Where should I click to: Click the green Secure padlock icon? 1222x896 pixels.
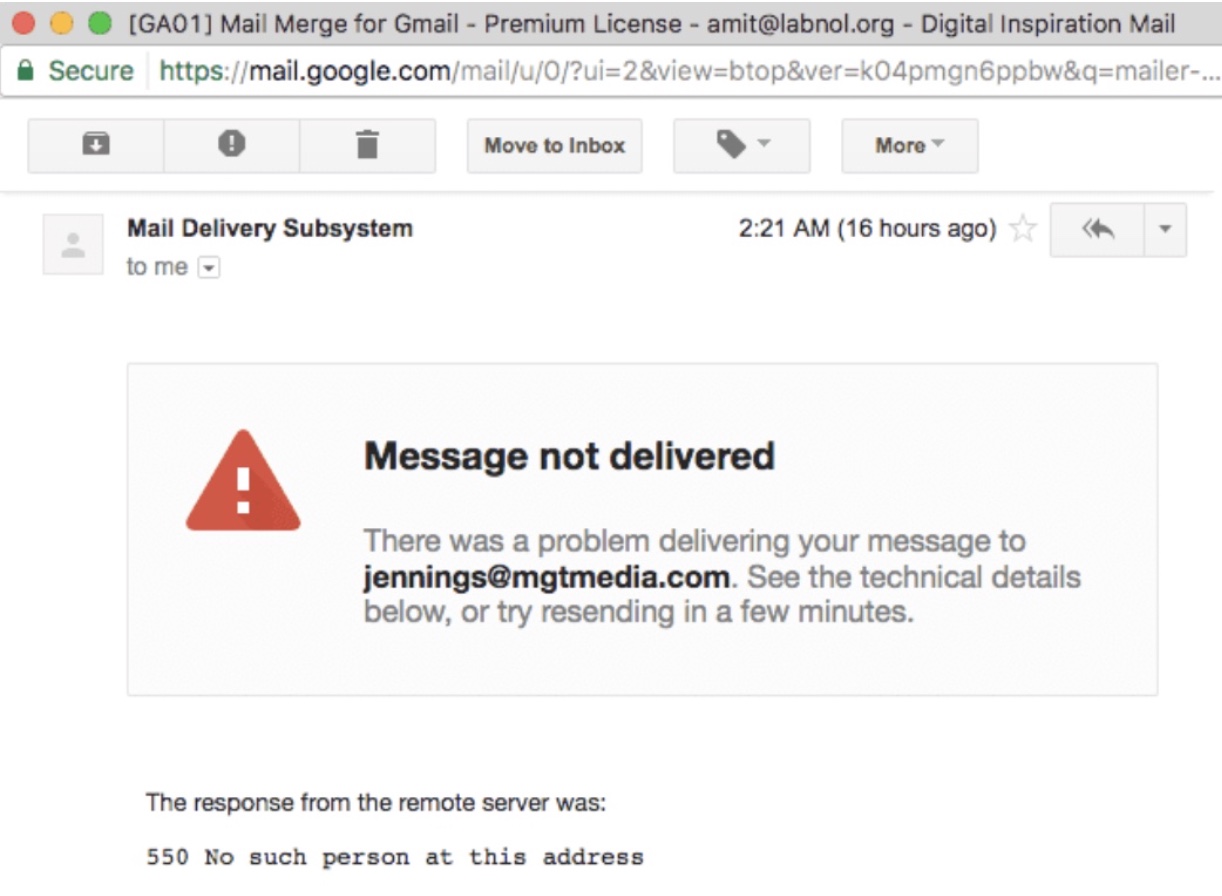click(26, 71)
